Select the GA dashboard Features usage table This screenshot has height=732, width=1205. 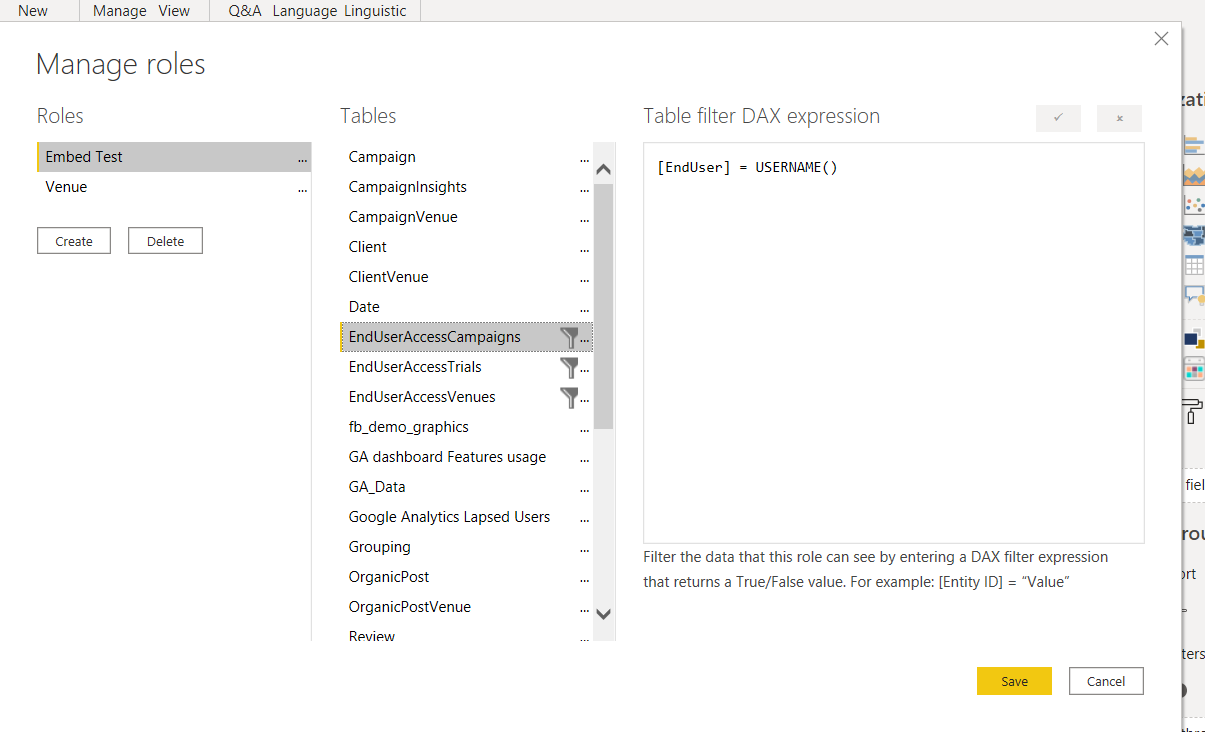click(x=467, y=457)
